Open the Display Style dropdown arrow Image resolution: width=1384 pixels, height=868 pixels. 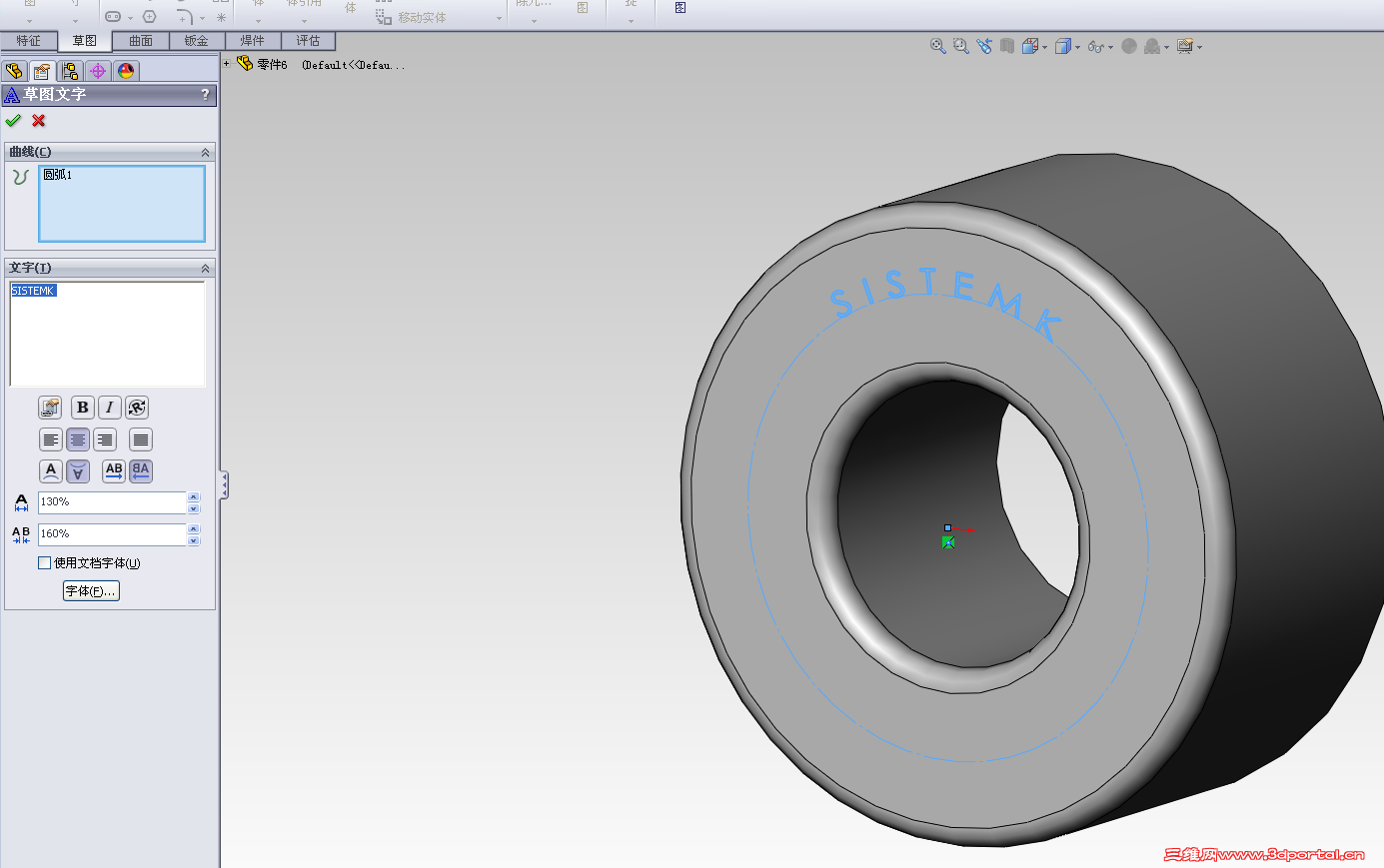tap(1078, 47)
